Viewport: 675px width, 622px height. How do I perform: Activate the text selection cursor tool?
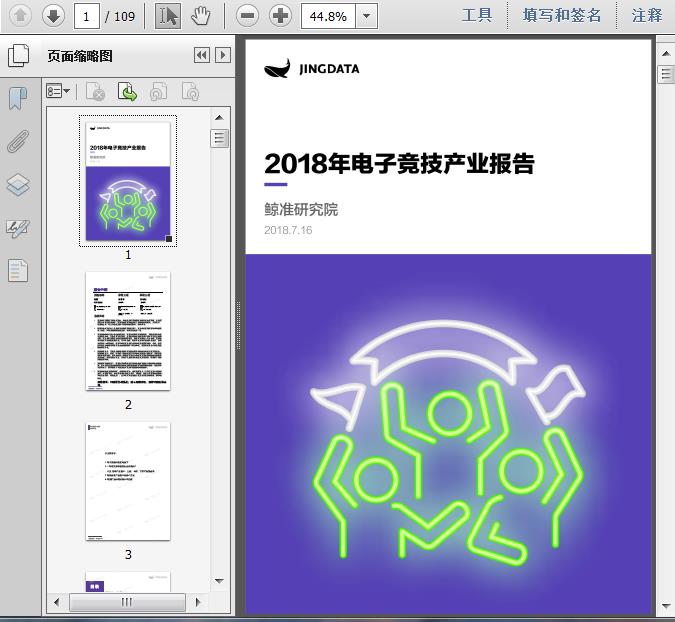[x=168, y=16]
